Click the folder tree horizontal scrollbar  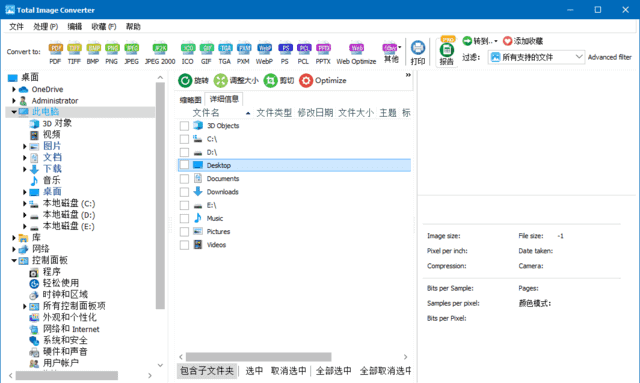(67, 375)
